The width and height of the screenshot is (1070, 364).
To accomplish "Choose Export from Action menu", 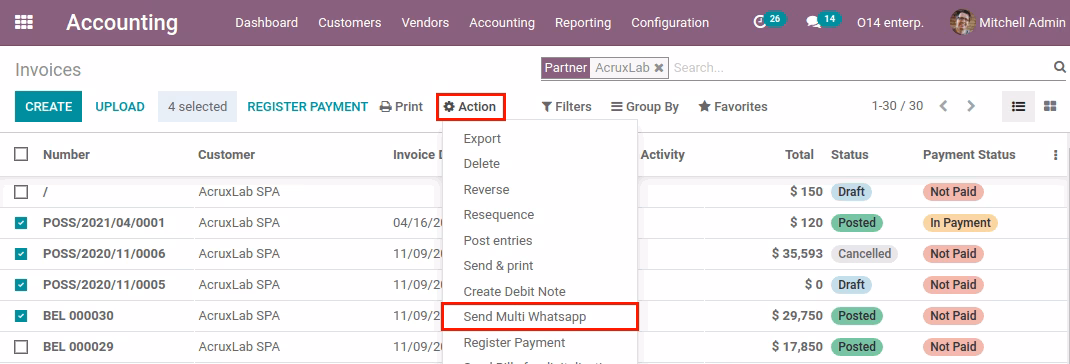I will point(540,139).
